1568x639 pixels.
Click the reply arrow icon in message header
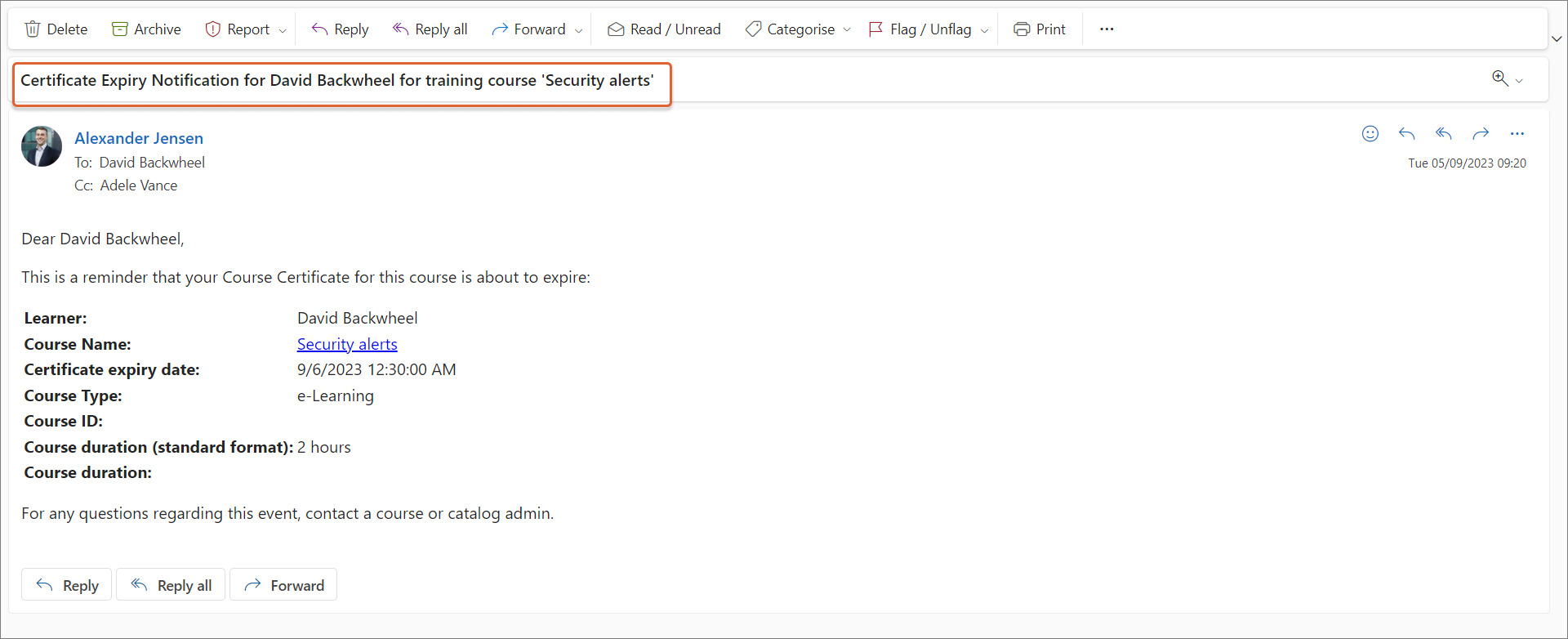1406,134
